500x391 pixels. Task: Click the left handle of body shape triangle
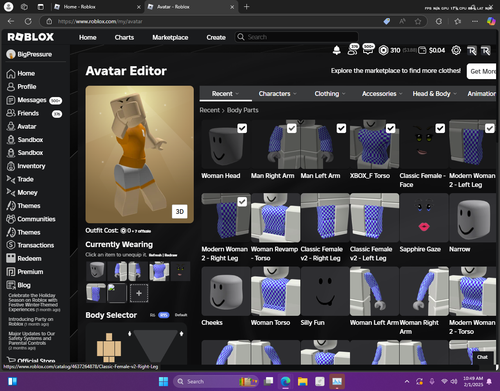point(130,333)
